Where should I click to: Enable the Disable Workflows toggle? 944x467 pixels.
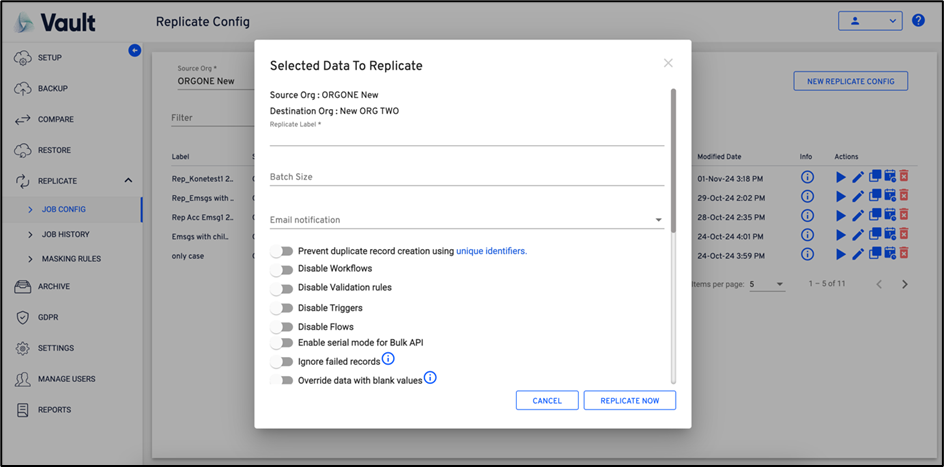(x=281, y=269)
